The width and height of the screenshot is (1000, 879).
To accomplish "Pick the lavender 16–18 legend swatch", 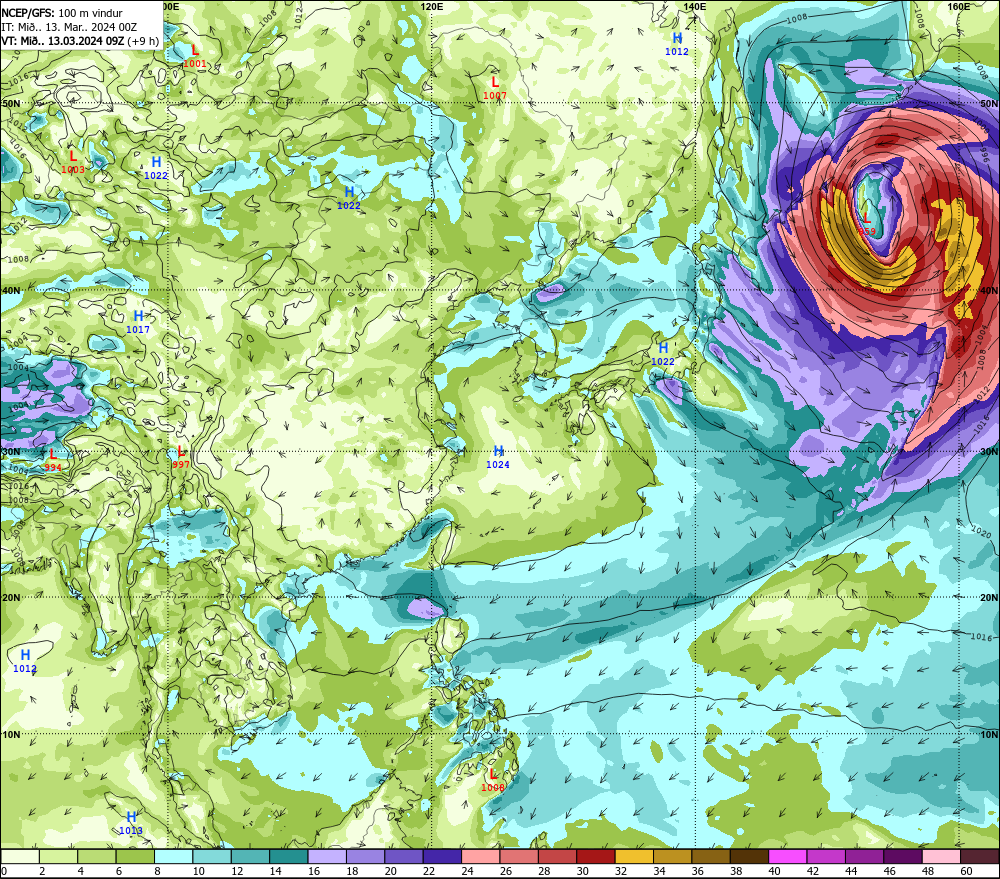I will coord(327,857).
